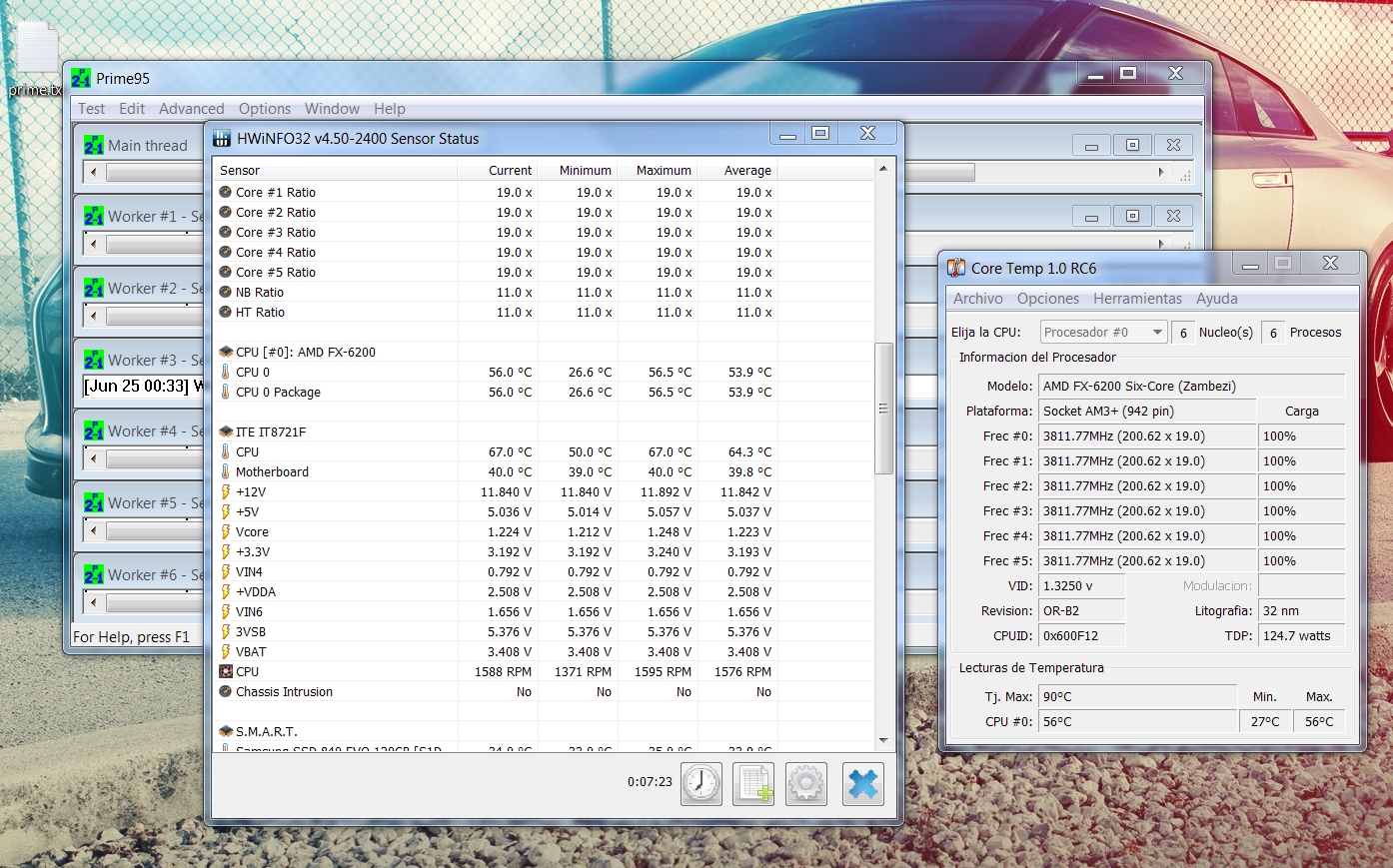
Task: Select the CPU 0 Package sensor row
Action: pos(545,392)
